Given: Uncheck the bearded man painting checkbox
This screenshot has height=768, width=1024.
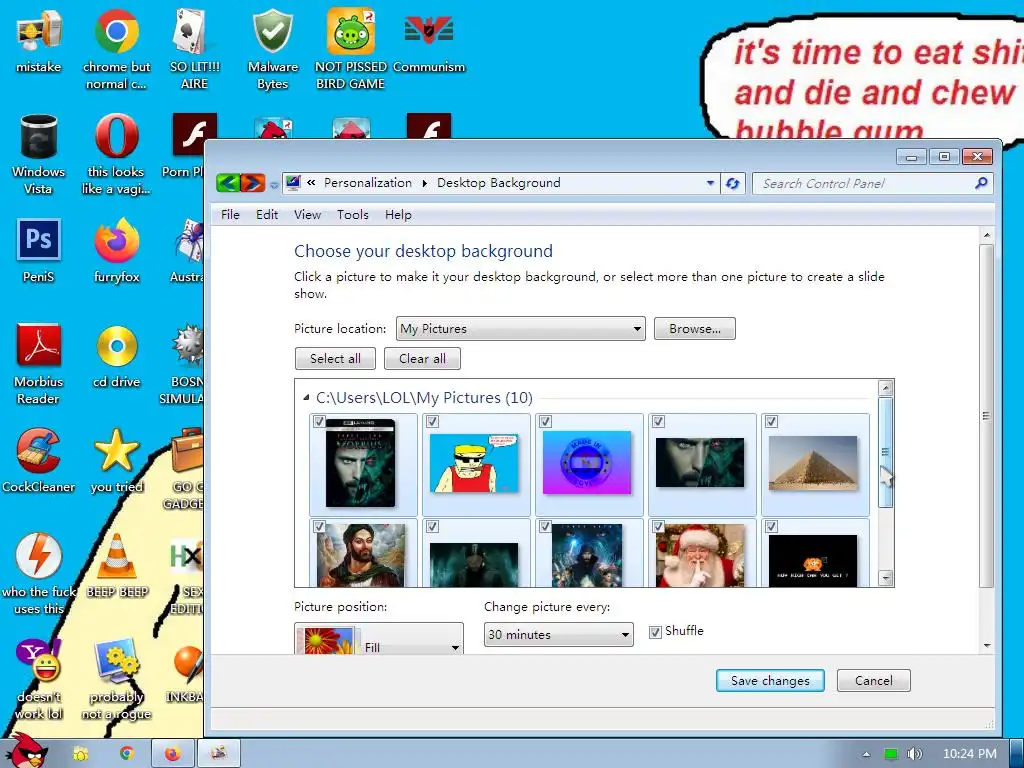Looking at the screenshot, I should pos(319,527).
